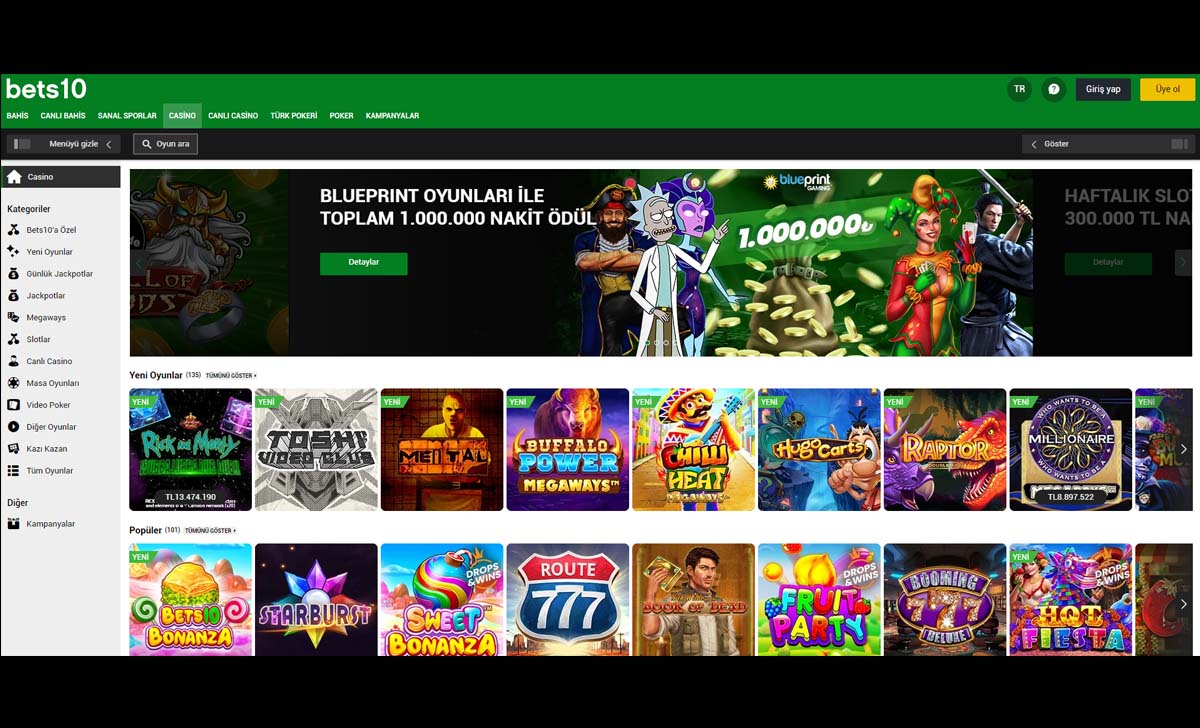Click the Oyun ara search field

165,144
